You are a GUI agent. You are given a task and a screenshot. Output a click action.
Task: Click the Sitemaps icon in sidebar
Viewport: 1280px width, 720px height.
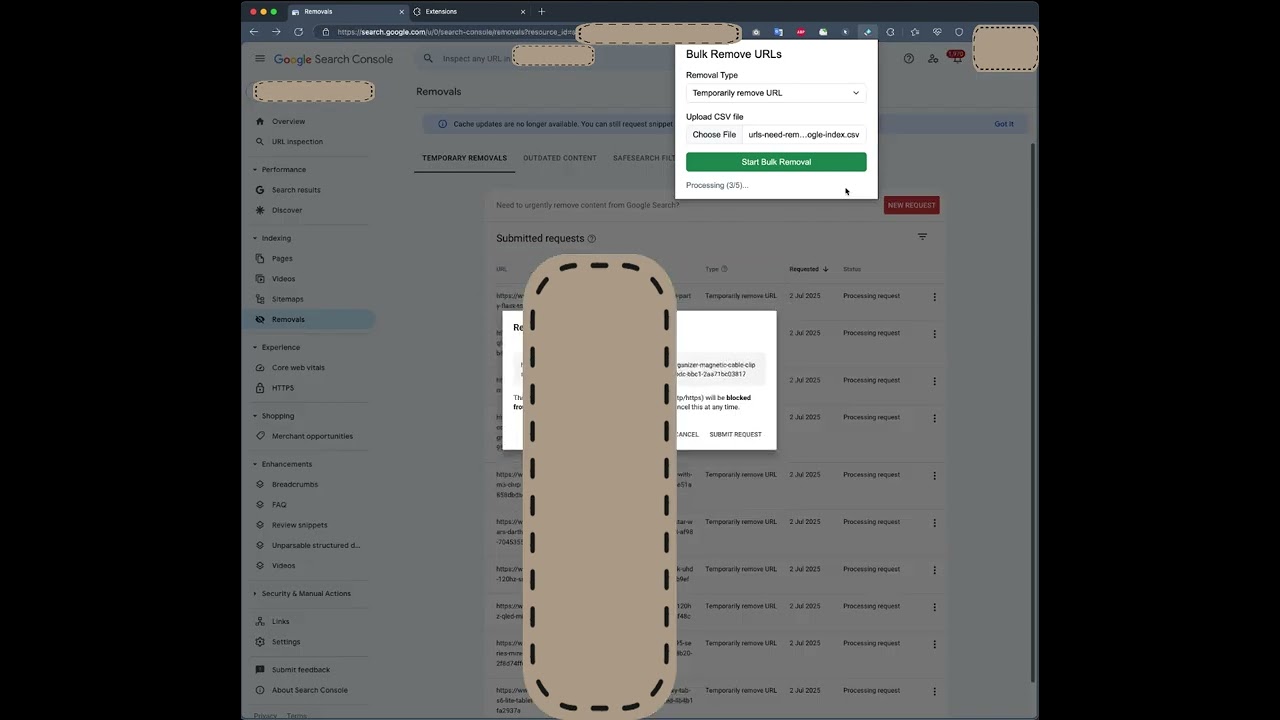click(x=260, y=299)
